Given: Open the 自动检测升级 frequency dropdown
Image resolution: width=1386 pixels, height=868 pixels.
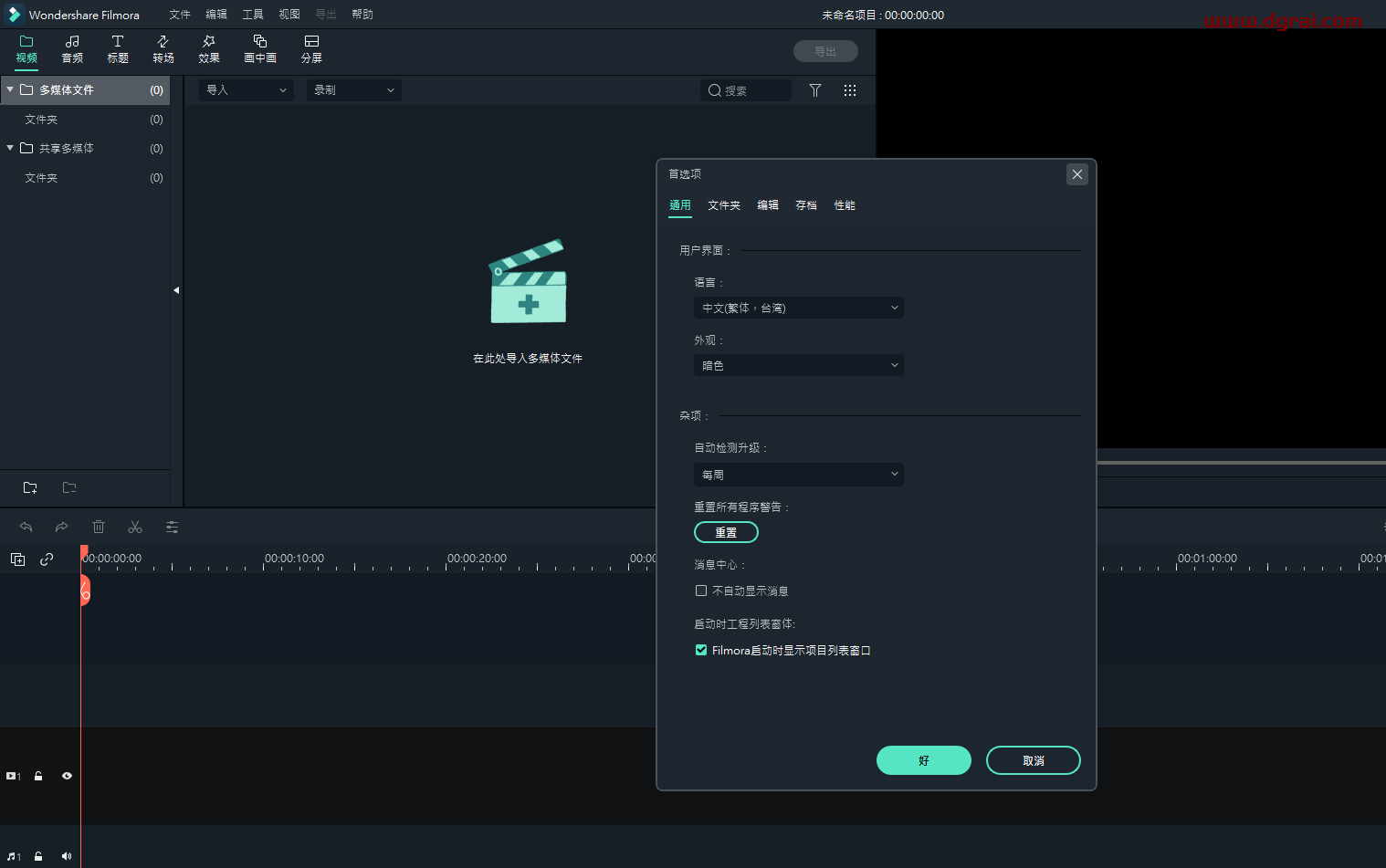Looking at the screenshot, I should pos(799,475).
